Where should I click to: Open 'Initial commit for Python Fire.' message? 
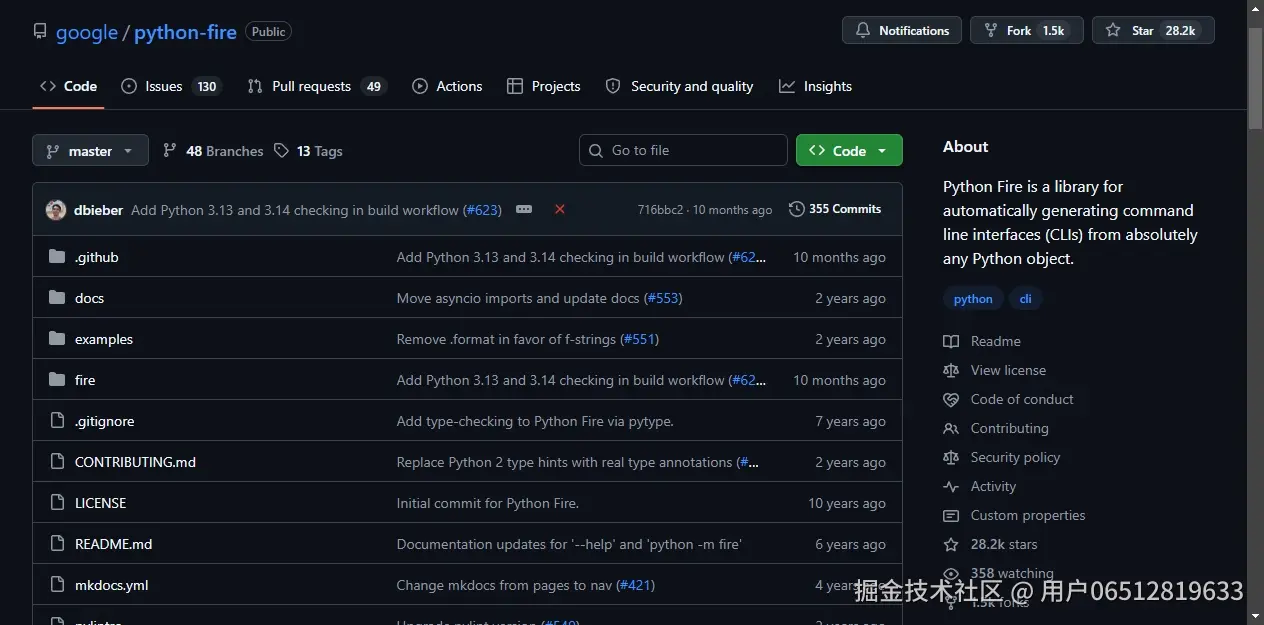(488, 503)
